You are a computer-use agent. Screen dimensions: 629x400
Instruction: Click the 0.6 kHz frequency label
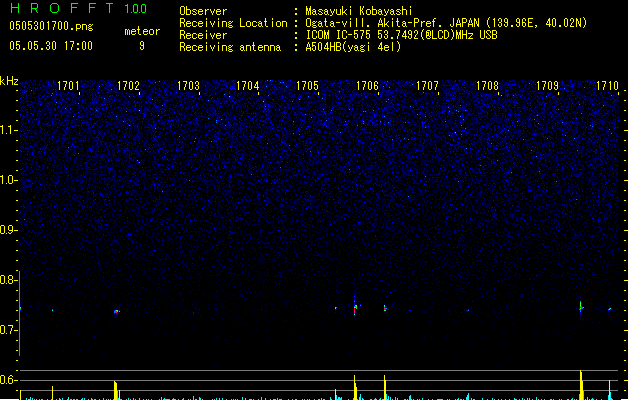[x=8, y=380]
